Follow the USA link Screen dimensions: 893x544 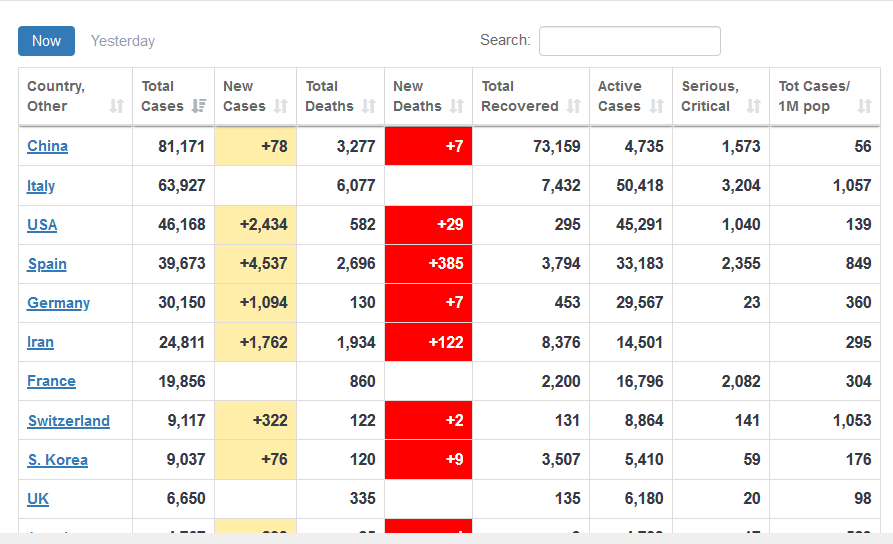42,225
